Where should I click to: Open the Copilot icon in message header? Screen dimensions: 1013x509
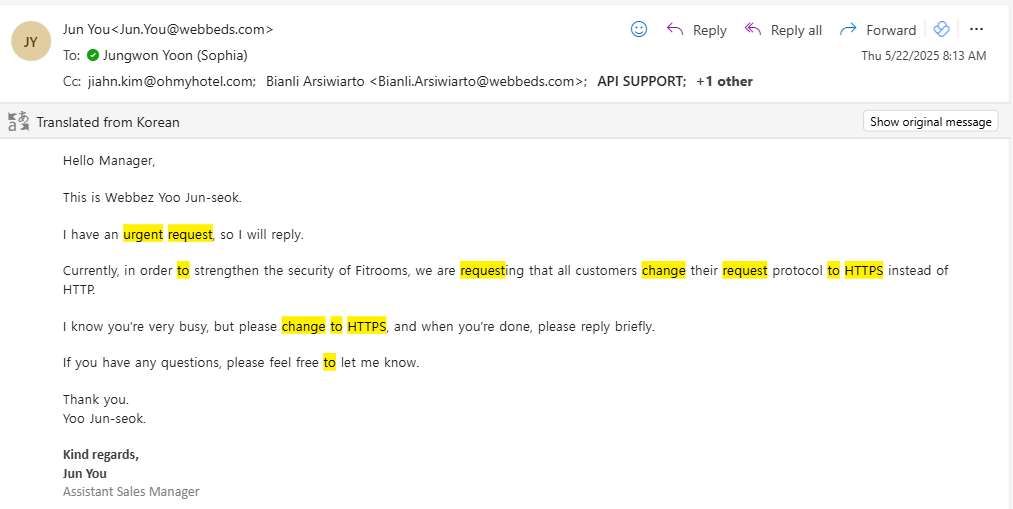(941, 29)
